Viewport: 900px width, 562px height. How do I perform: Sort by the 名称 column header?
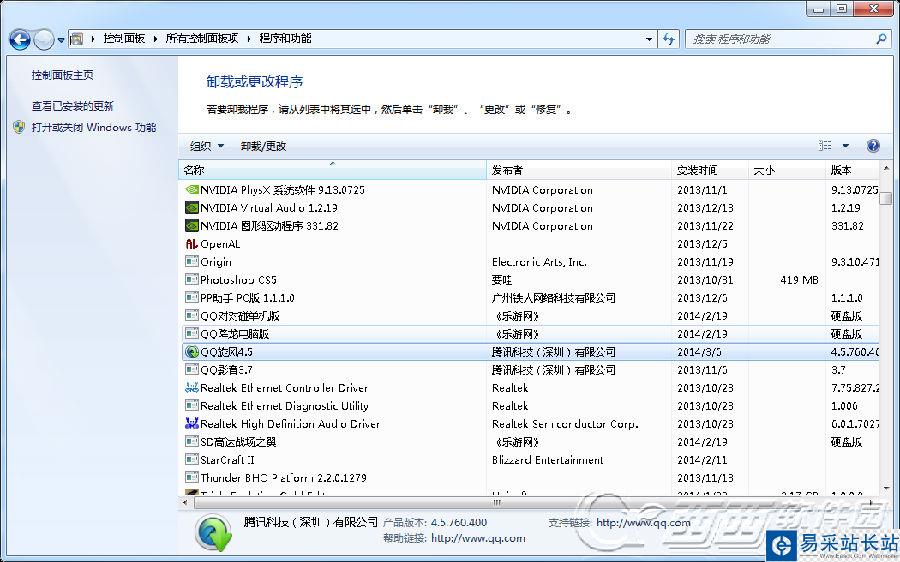point(332,170)
